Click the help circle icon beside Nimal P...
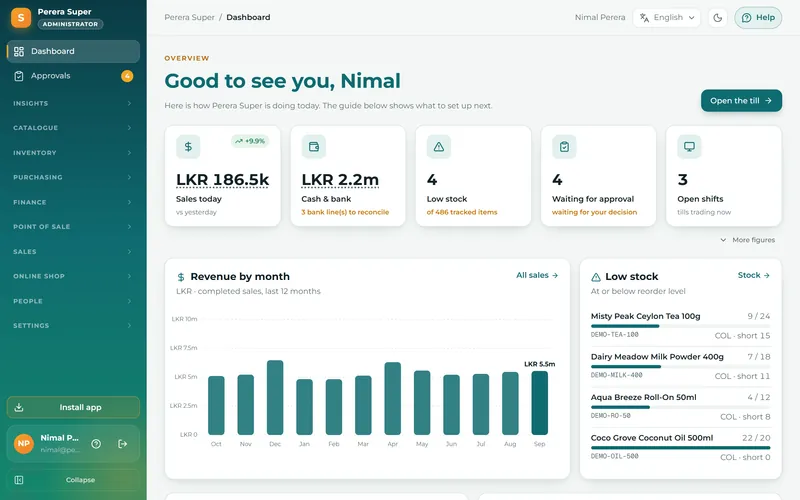 pyautogui.click(x=96, y=444)
